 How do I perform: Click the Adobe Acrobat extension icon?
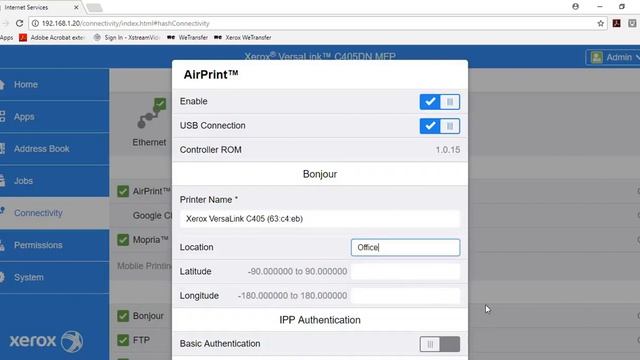616,23
